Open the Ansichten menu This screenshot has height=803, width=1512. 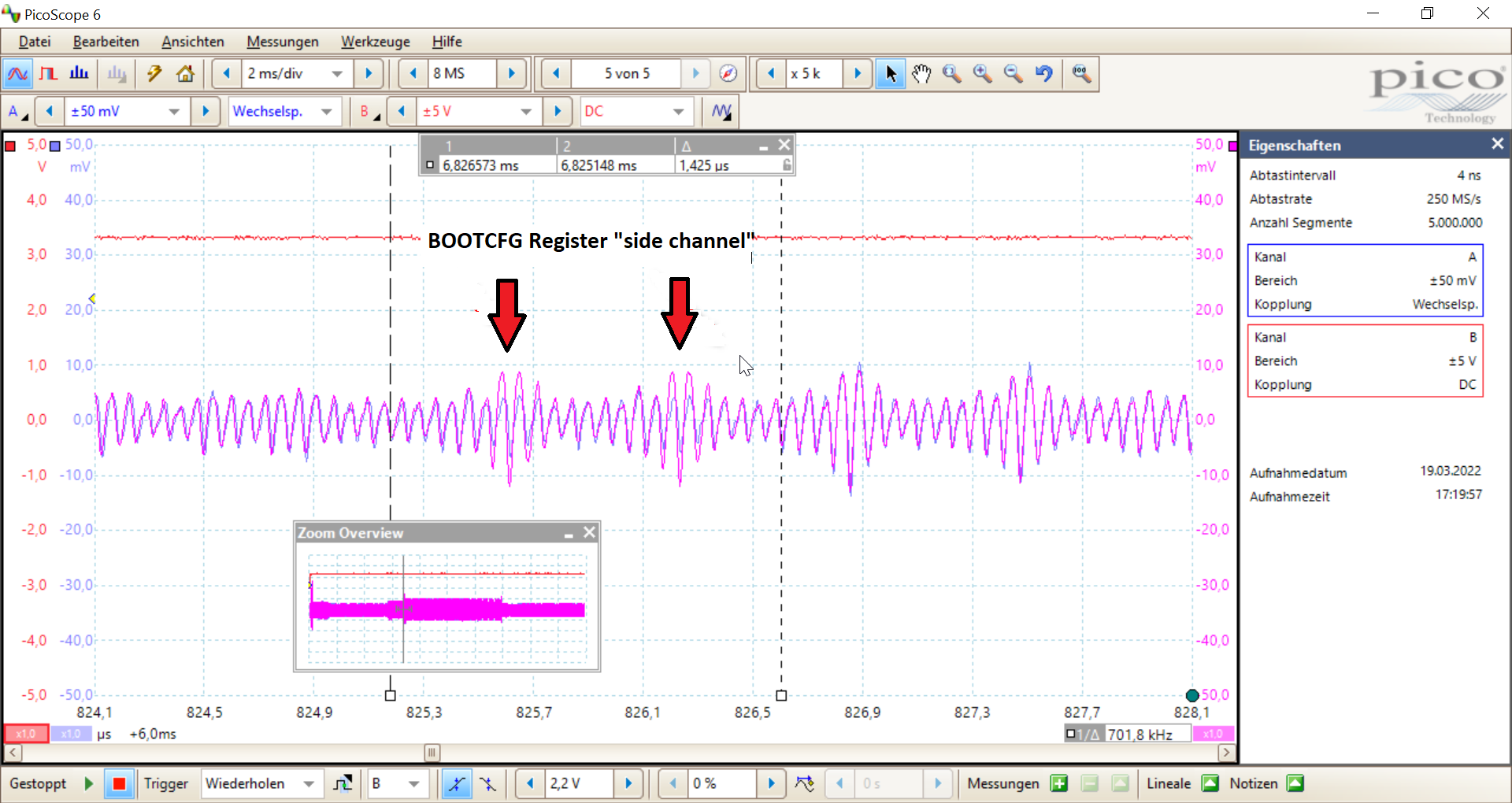point(192,42)
